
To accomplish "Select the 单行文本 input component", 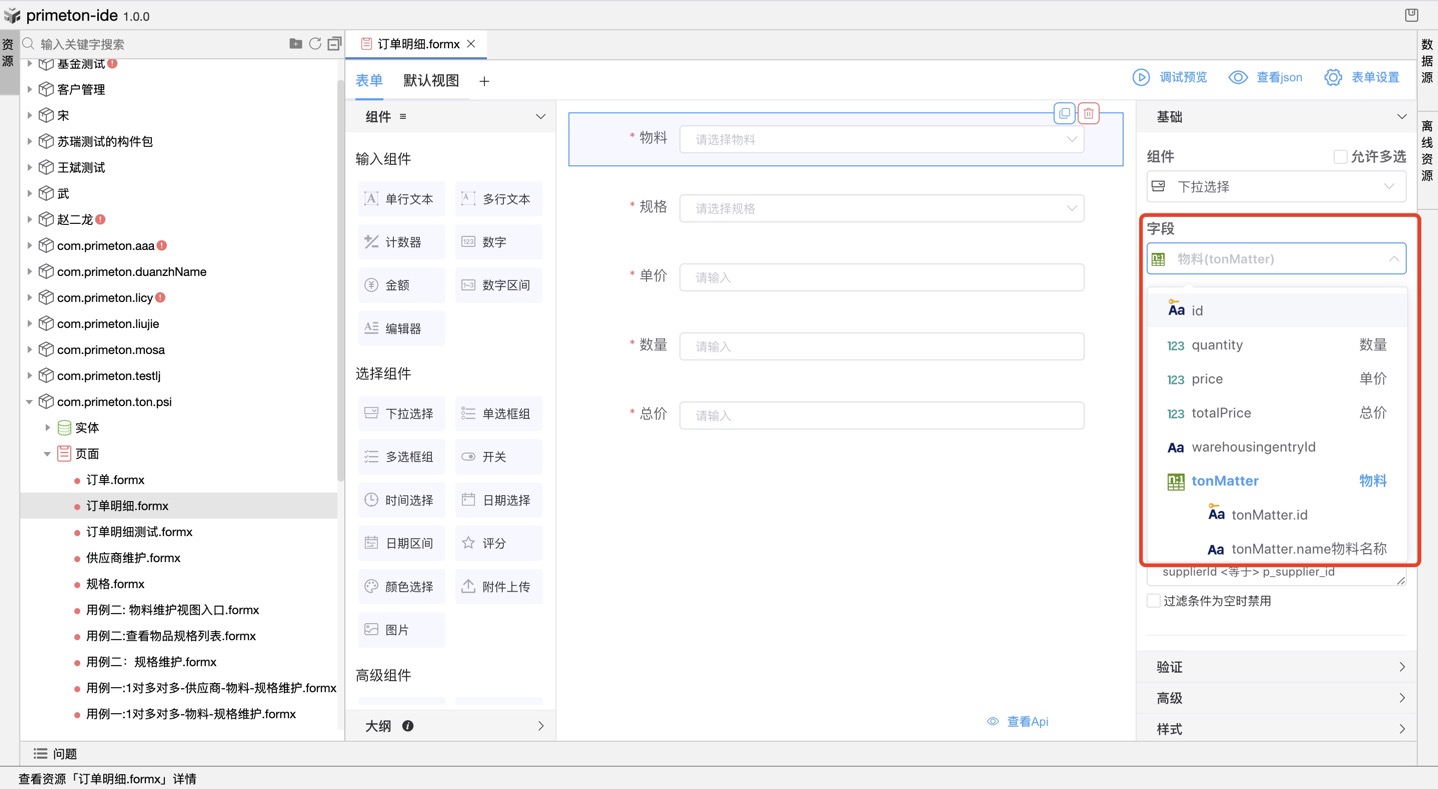I will (400, 198).
